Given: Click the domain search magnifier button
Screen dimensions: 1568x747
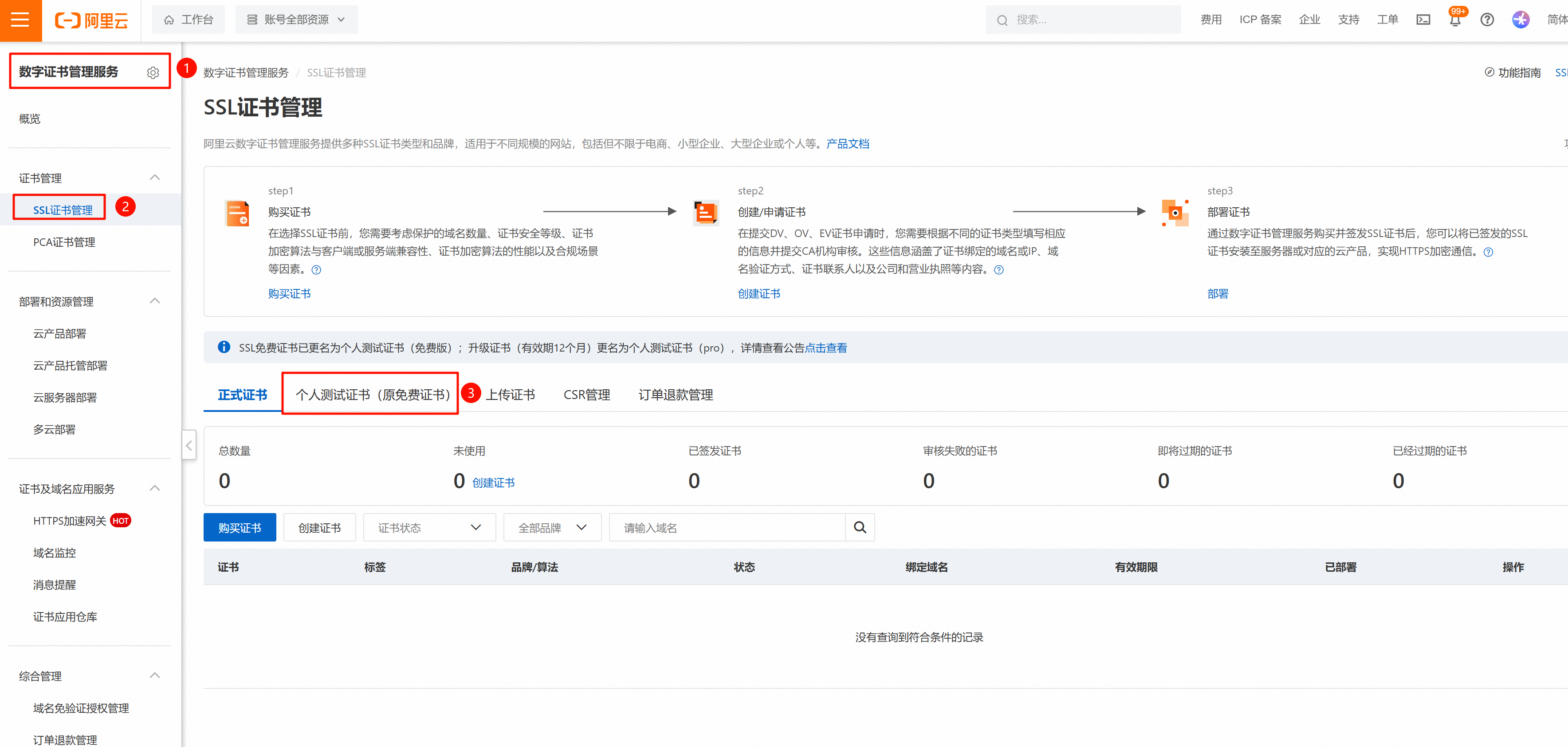Looking at the screenshot, I should tap(860, 527).
